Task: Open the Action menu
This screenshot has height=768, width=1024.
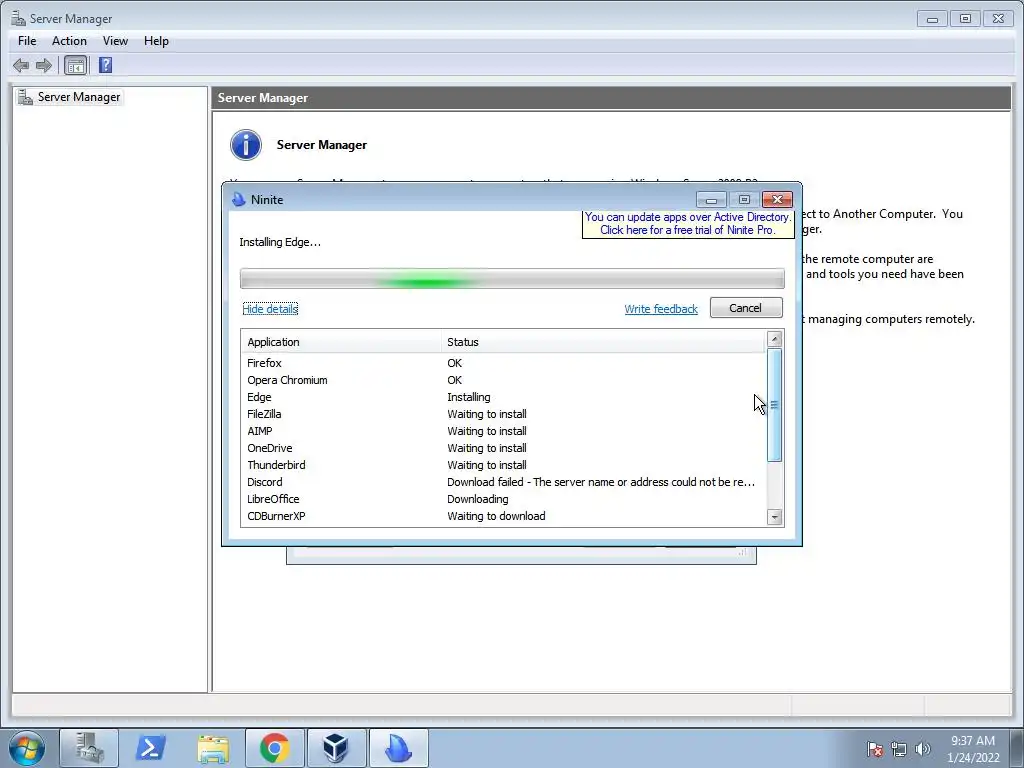Action: [x=69, y=40]
